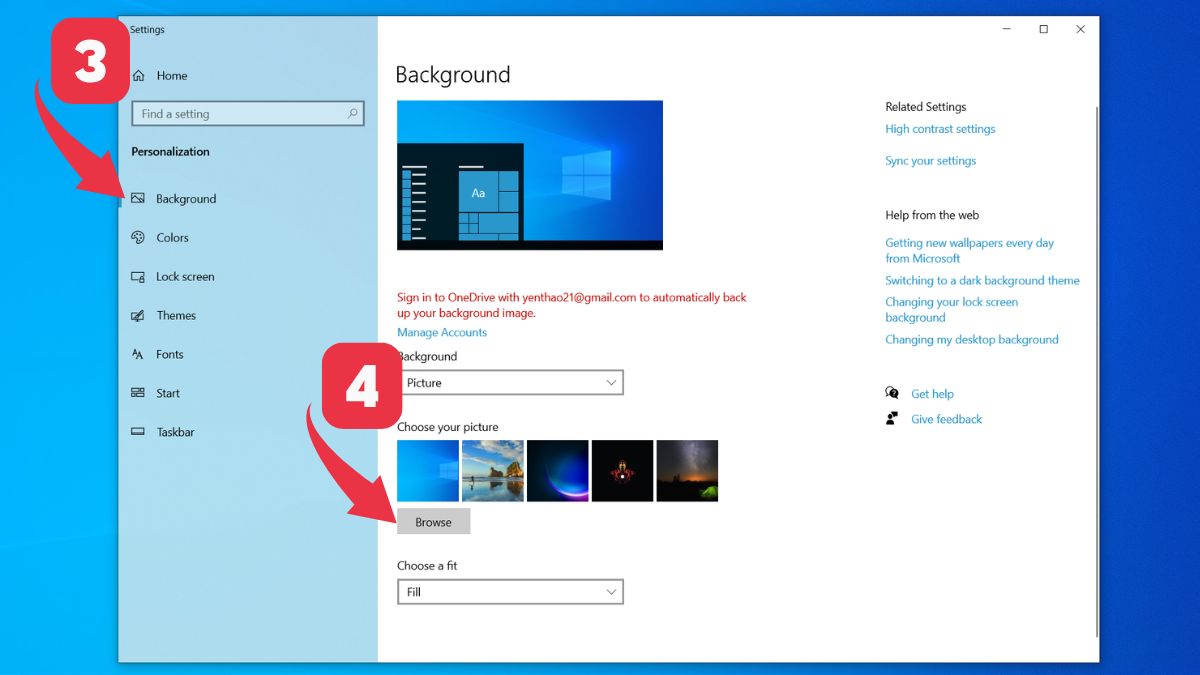Click the Get help link
This screenshot has width=1200, height=675.
coord(932,394)
